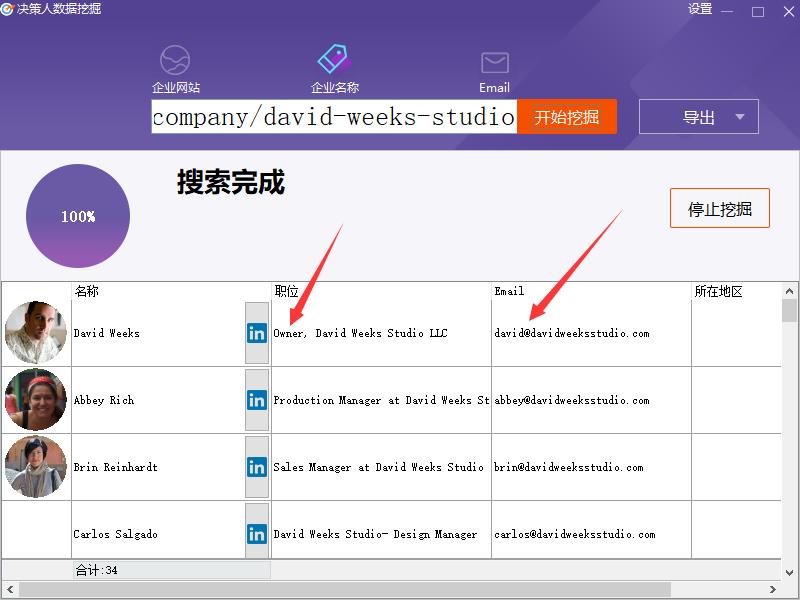Click David Weeks' profile photo
This screenshot has height=600, width=800.
(x=36, y=332)
